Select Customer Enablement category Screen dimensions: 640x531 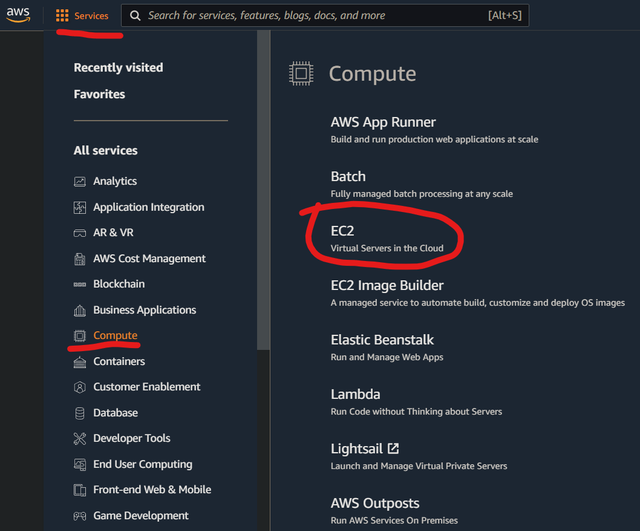click(147, 387)
